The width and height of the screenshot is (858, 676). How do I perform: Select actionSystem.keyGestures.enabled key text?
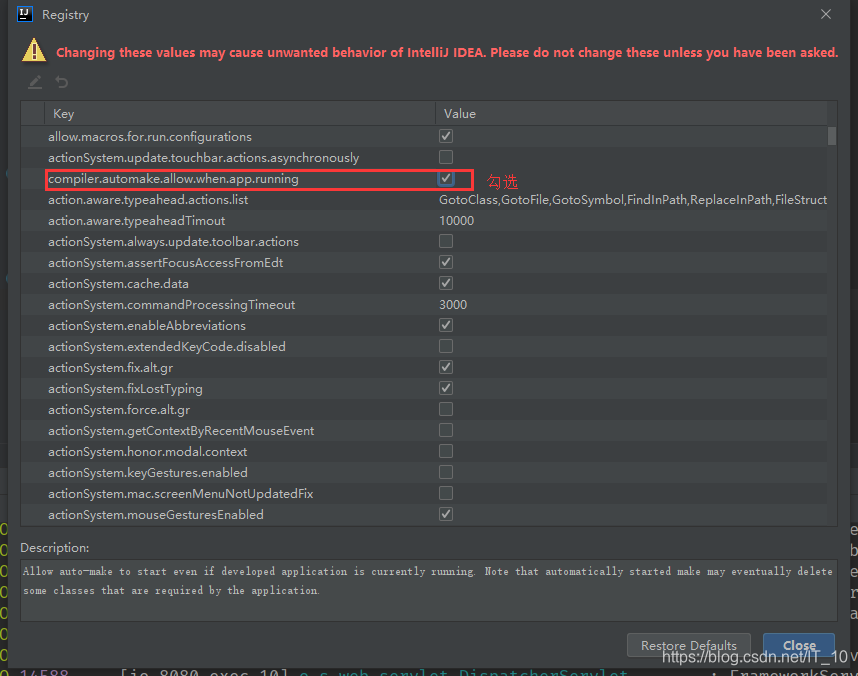click(x=148, y=472)
